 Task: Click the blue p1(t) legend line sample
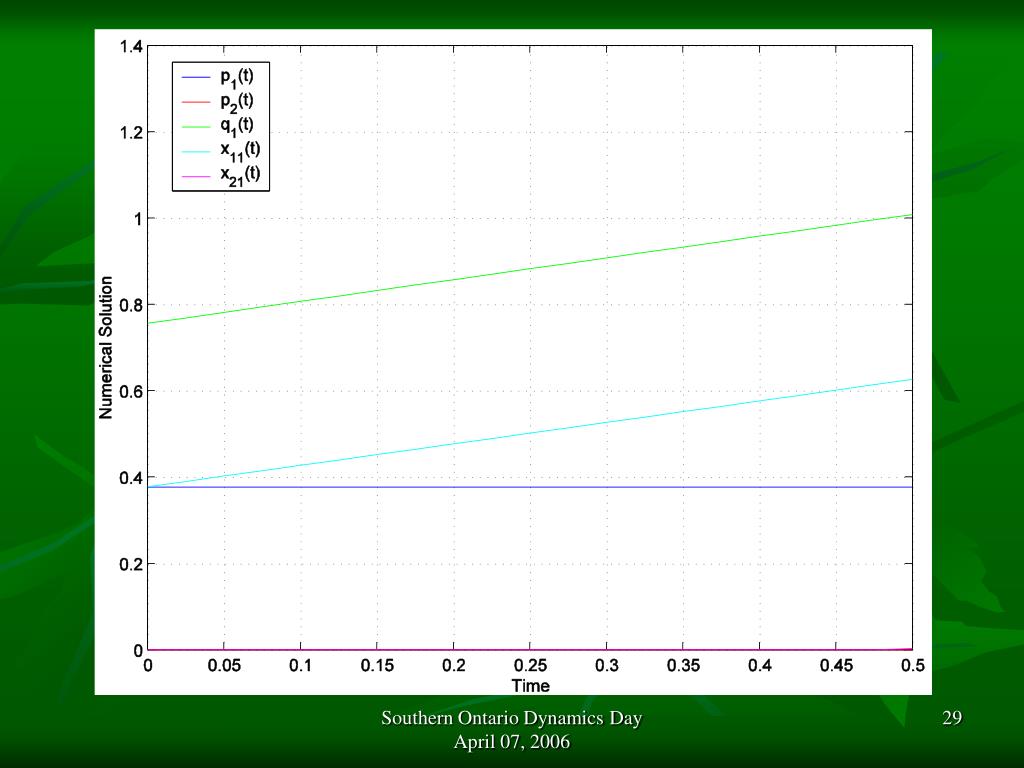196,78
